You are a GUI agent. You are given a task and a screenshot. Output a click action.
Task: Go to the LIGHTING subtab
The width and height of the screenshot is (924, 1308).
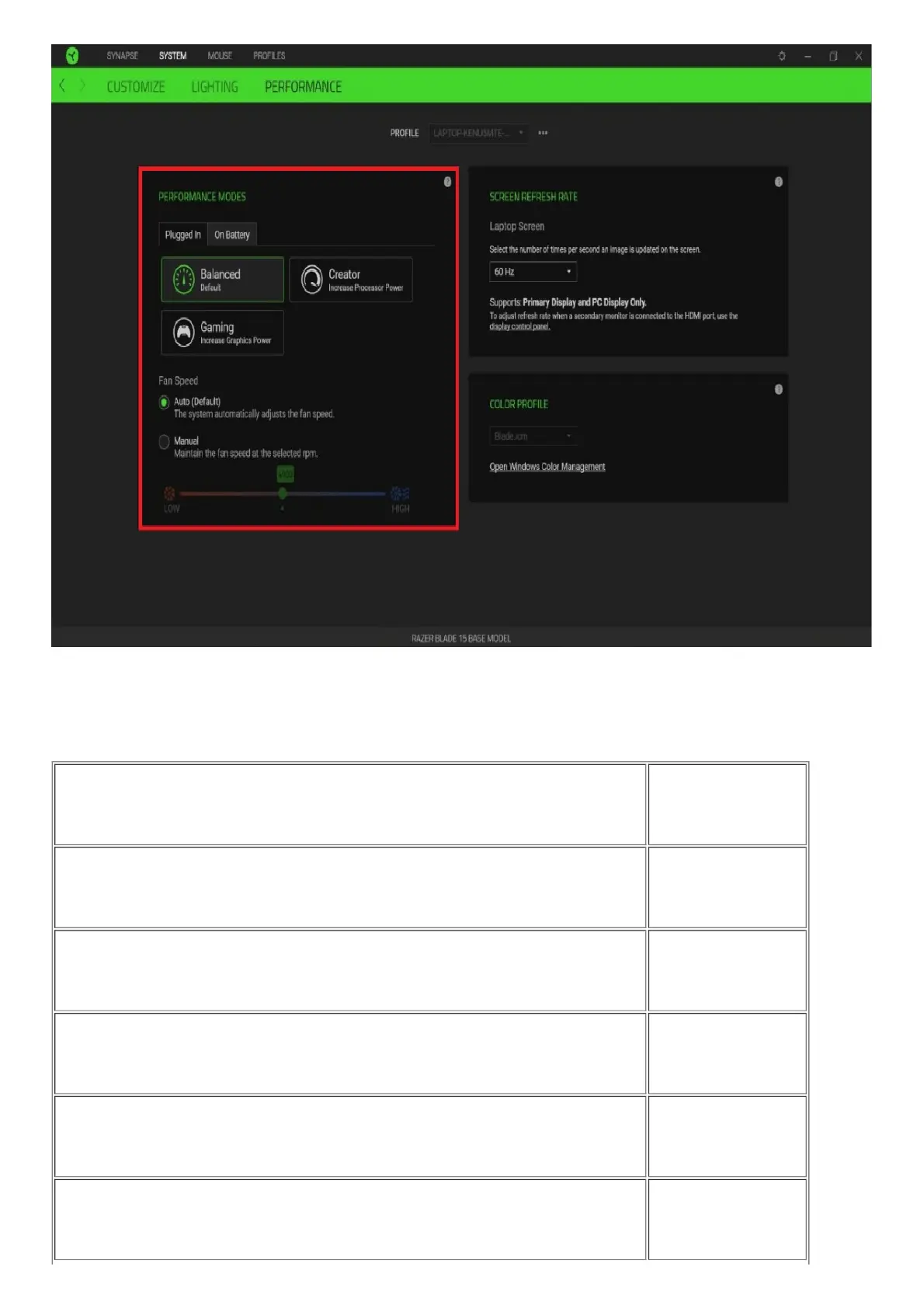215,87
